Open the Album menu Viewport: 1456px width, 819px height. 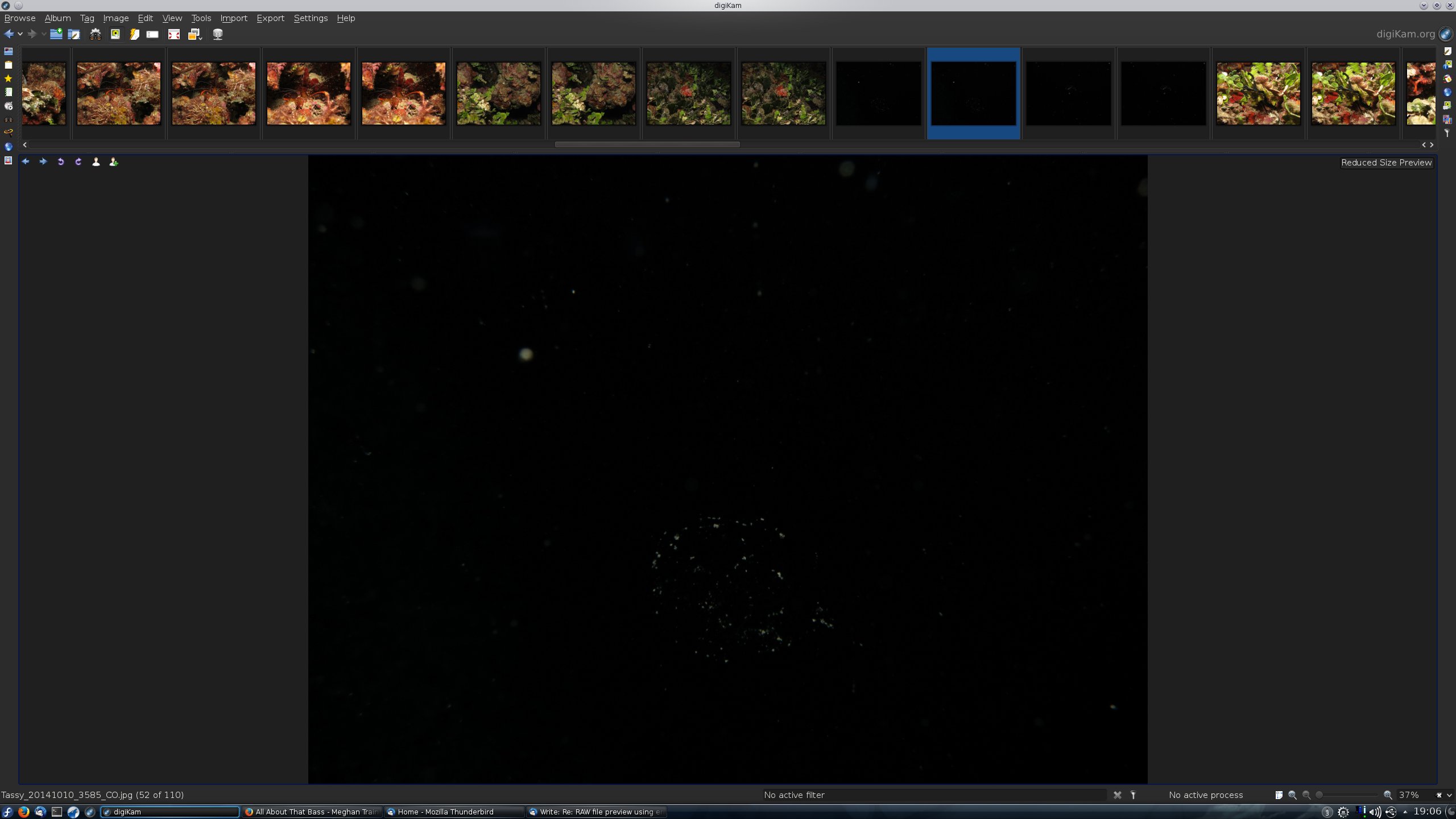(57, 18)
